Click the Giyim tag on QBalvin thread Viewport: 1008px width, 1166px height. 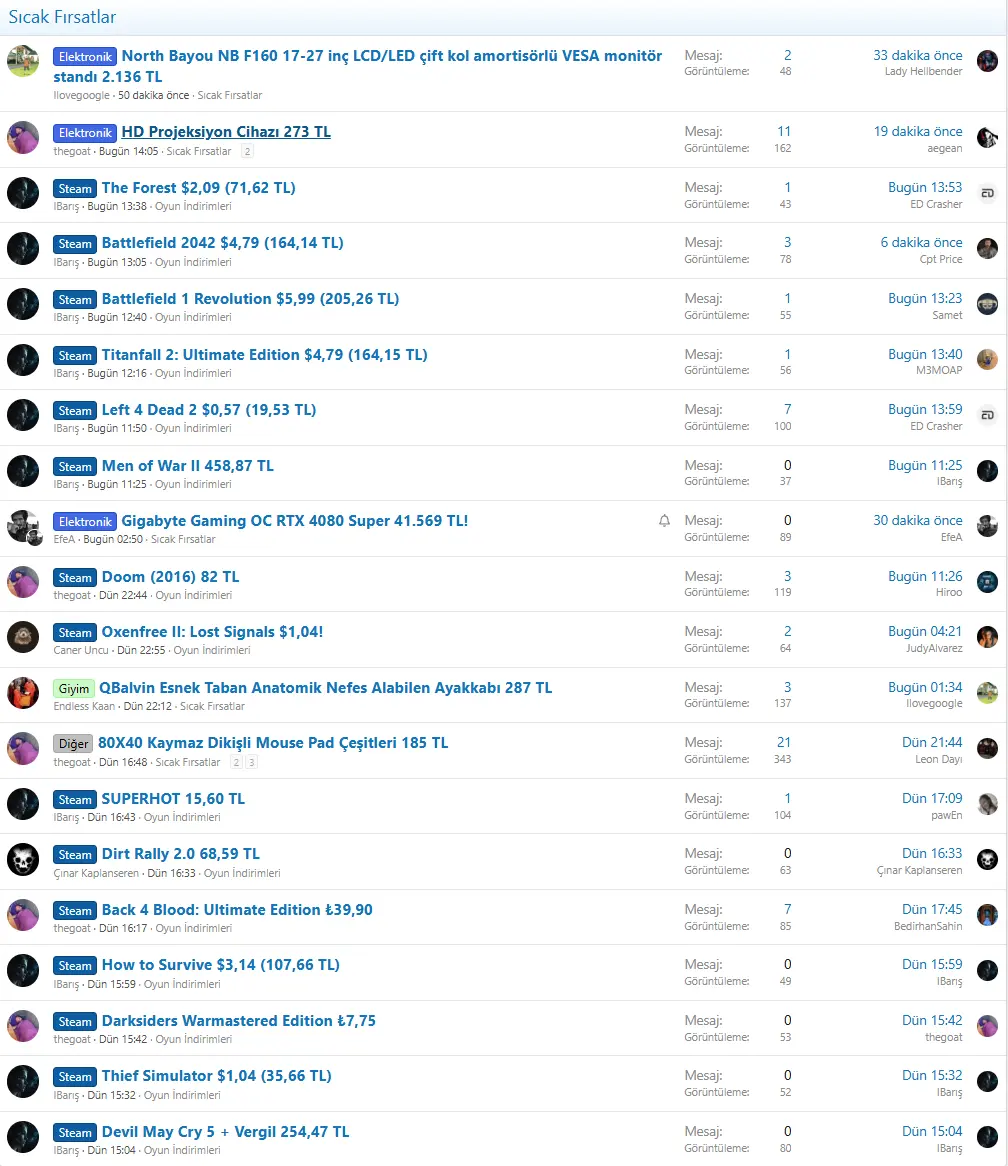pyautogui.click(x=74, y=689)
